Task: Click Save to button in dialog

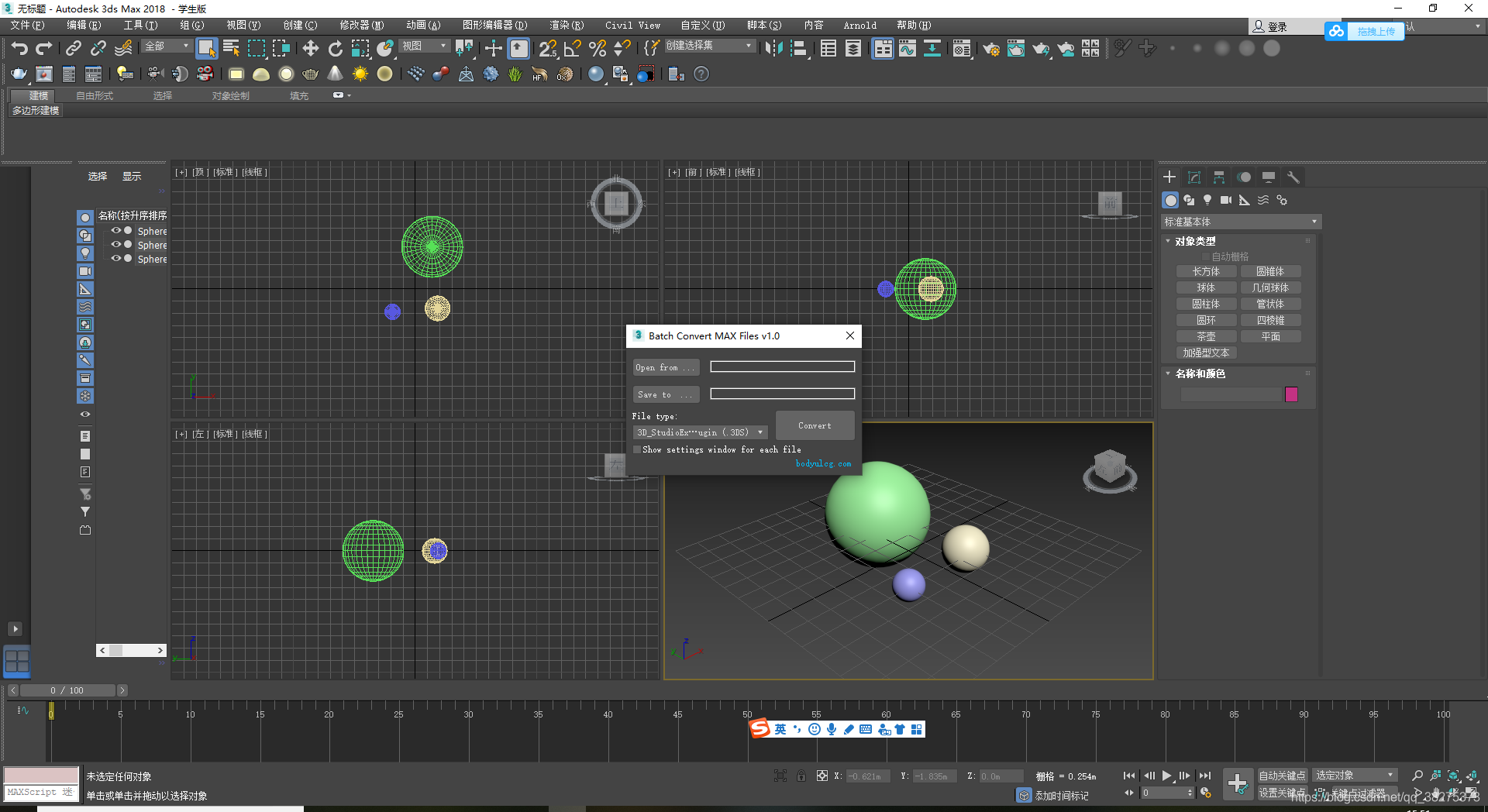Action: [x=666, y=394]
